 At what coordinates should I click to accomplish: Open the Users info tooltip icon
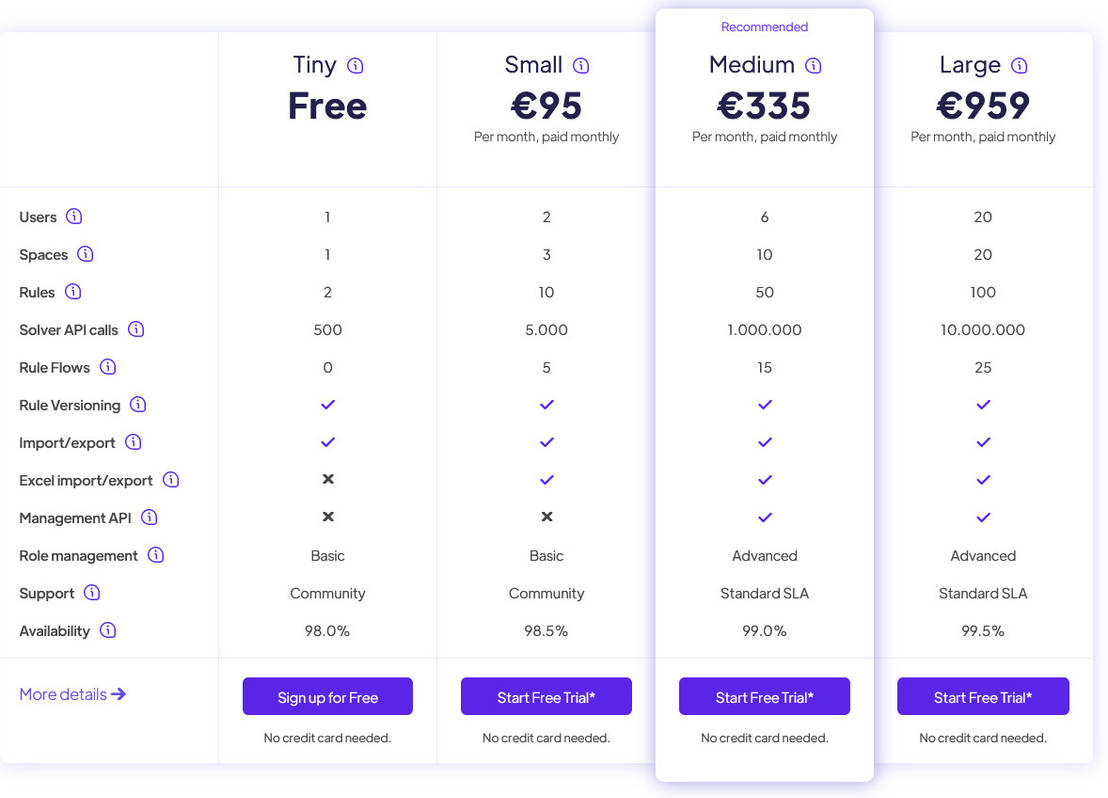pos(74,217)
